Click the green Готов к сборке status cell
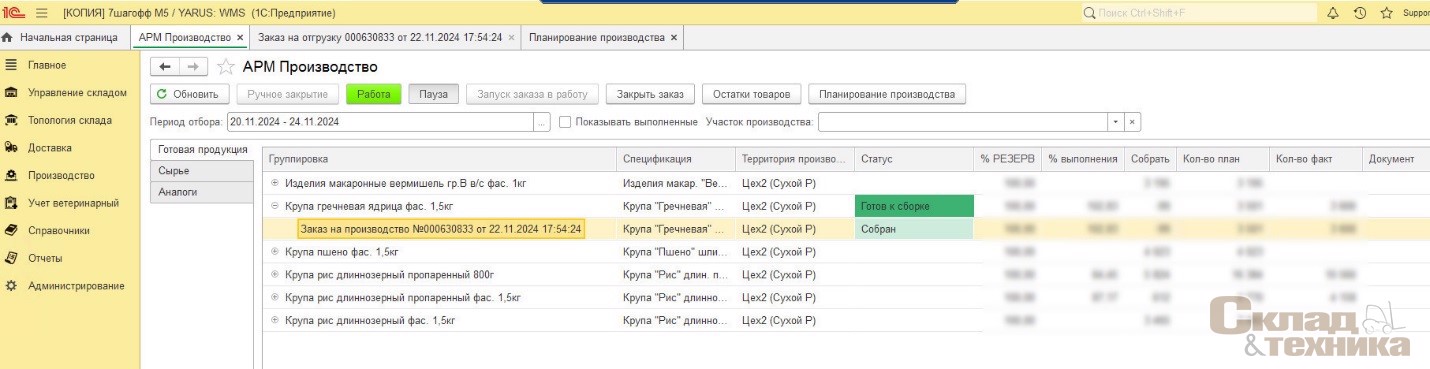Viewport: 1430px width, 369px height. 914,206
